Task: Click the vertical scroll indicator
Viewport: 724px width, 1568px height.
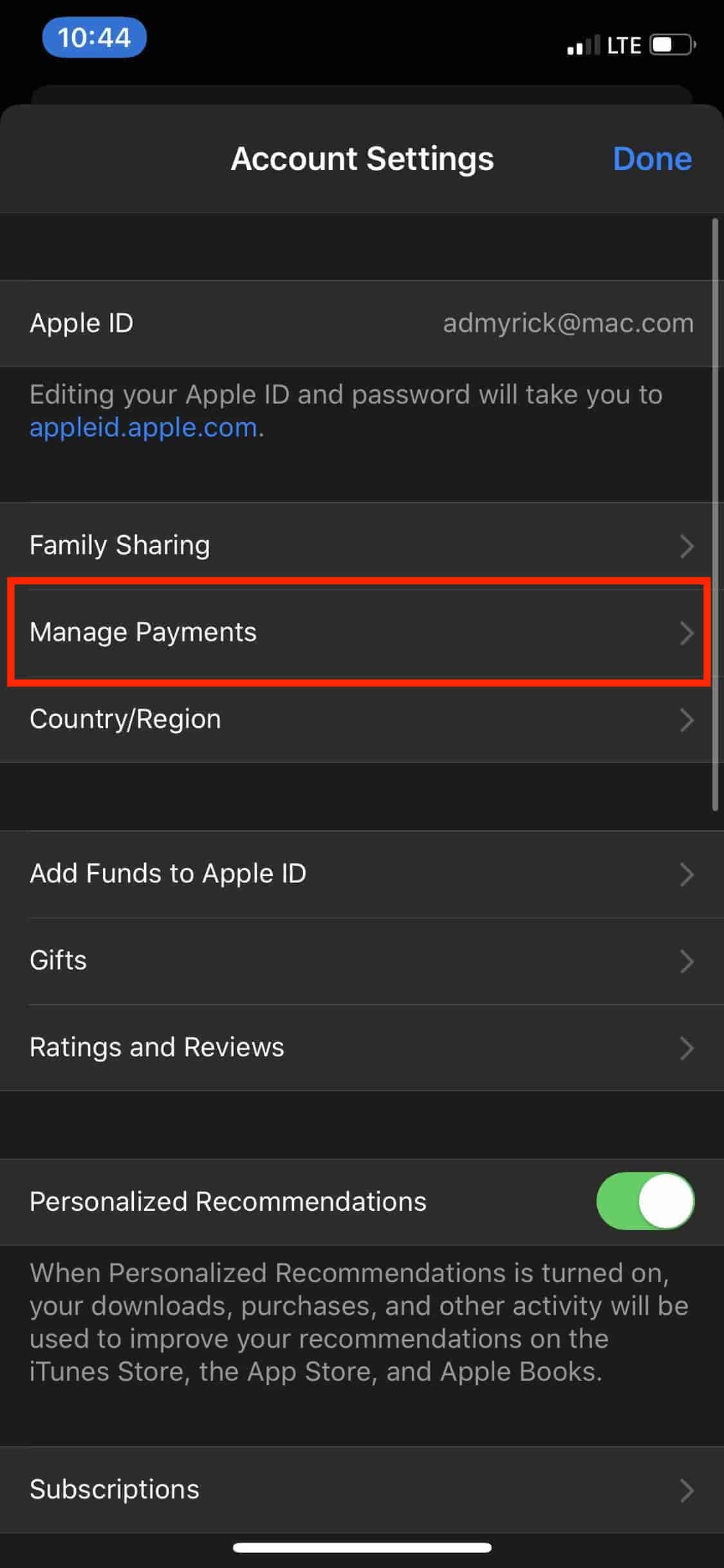Action: pyautogui.click(x=715, y=514)
